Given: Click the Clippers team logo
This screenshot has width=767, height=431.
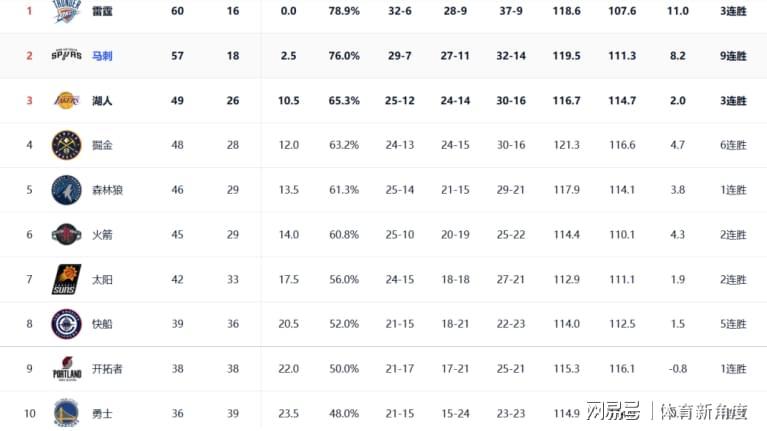Looking at the screenshot, I should [67, 324].
